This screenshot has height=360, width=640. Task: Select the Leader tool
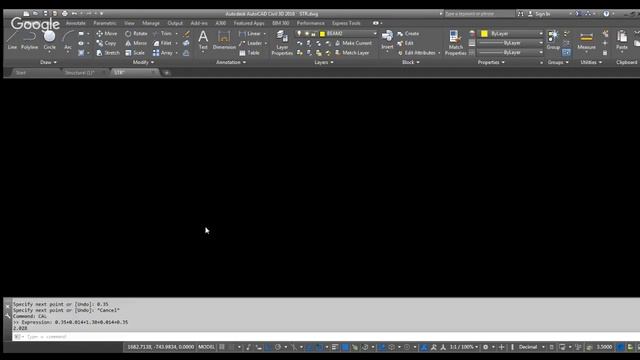pos(251,43)
